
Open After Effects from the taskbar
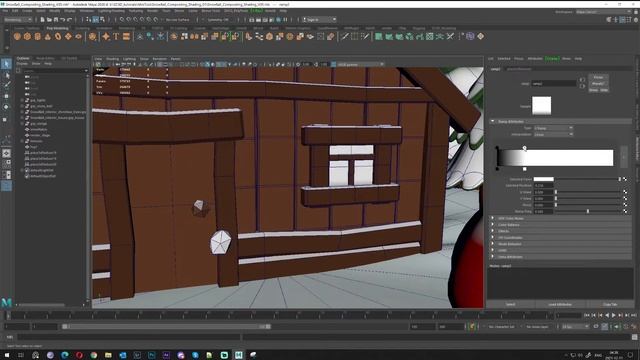point(166,355)
